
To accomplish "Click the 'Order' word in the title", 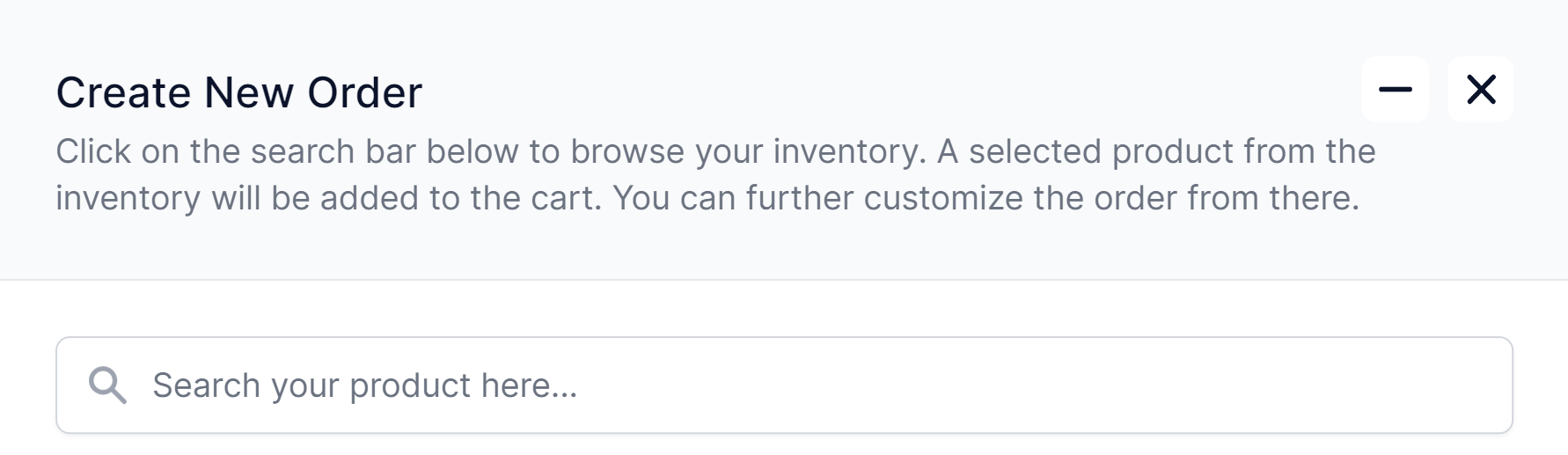I will [x=364, y=92].
